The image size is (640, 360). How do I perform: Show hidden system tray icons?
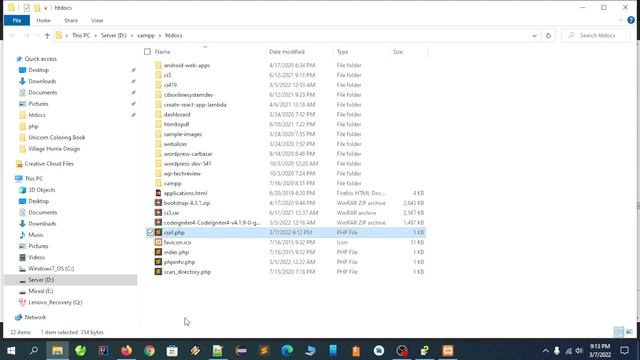tap(545, 351)
